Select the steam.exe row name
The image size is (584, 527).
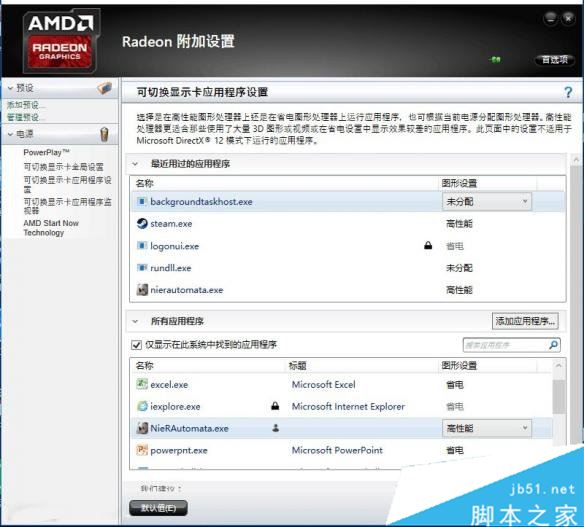click(171, 224)
